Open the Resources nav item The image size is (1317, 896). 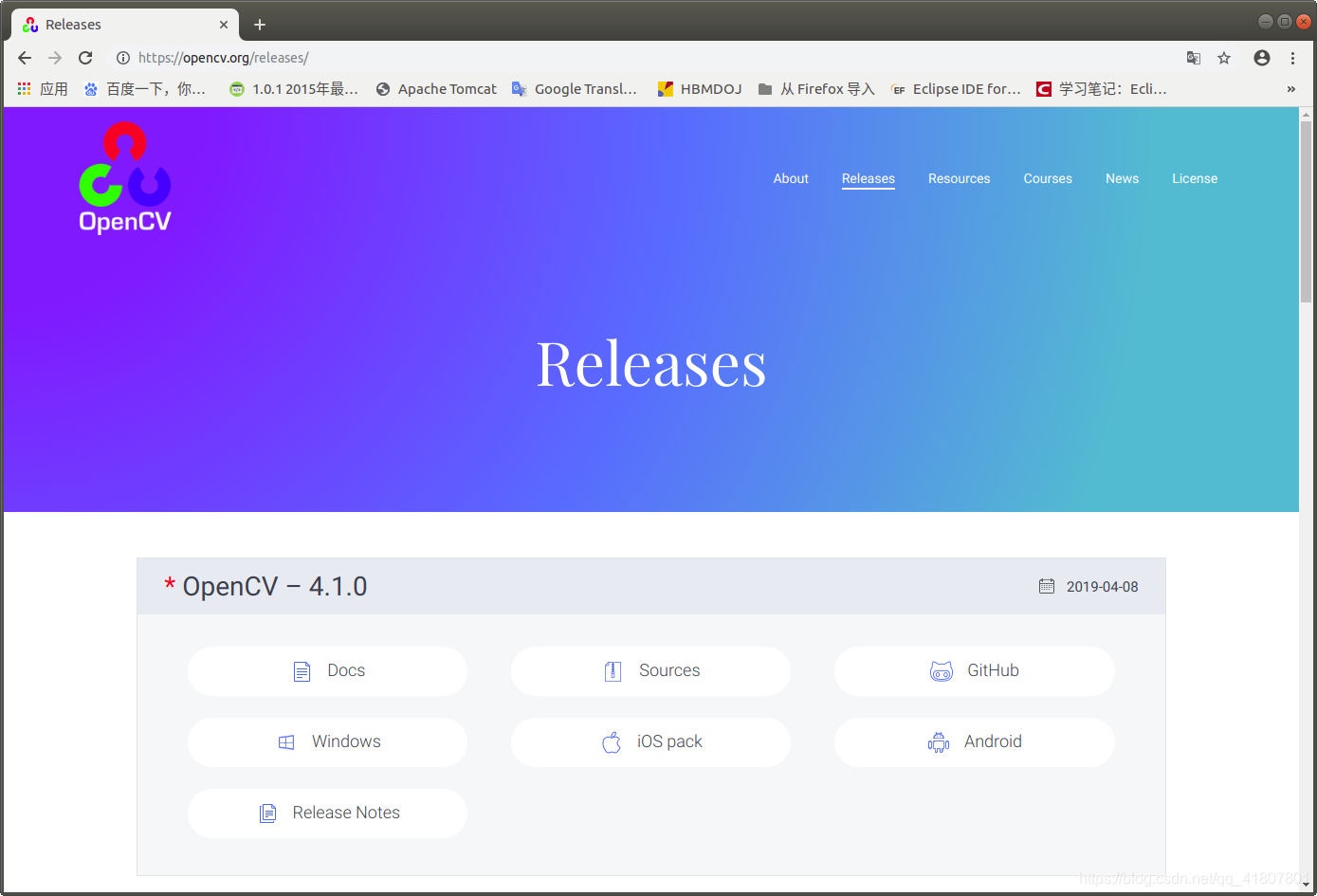click(959, 178)
